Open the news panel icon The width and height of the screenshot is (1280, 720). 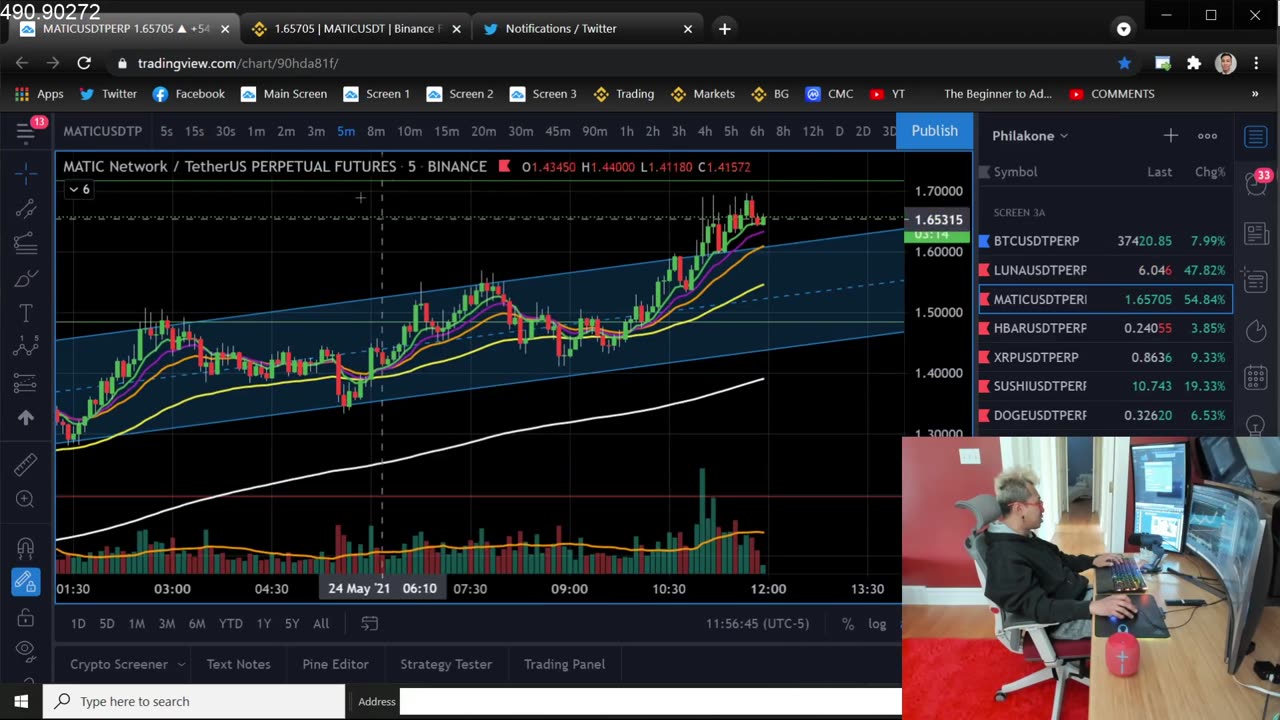coord(1256,234)
